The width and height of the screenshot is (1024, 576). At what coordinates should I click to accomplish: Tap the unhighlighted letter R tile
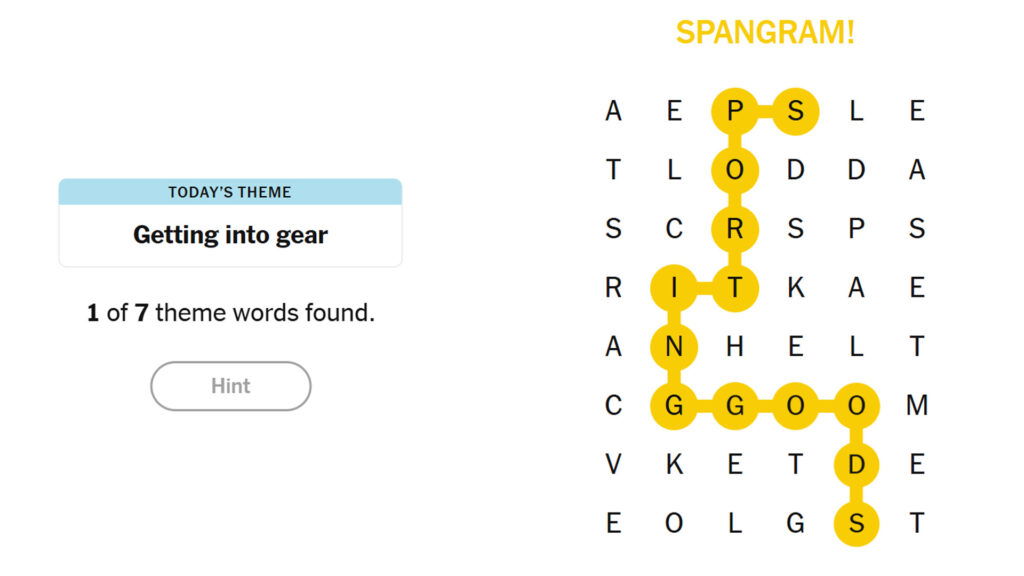pyautogui.click(x=613, y=288)
